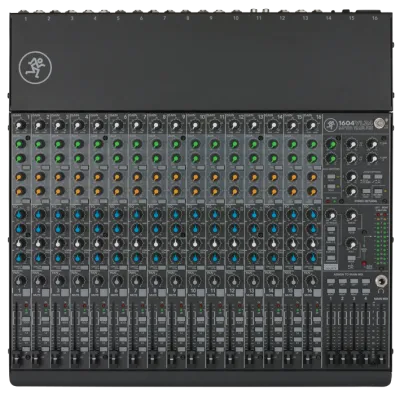
Task: Toggle the channel 14 mute button
Action: (x=279, y=292)
